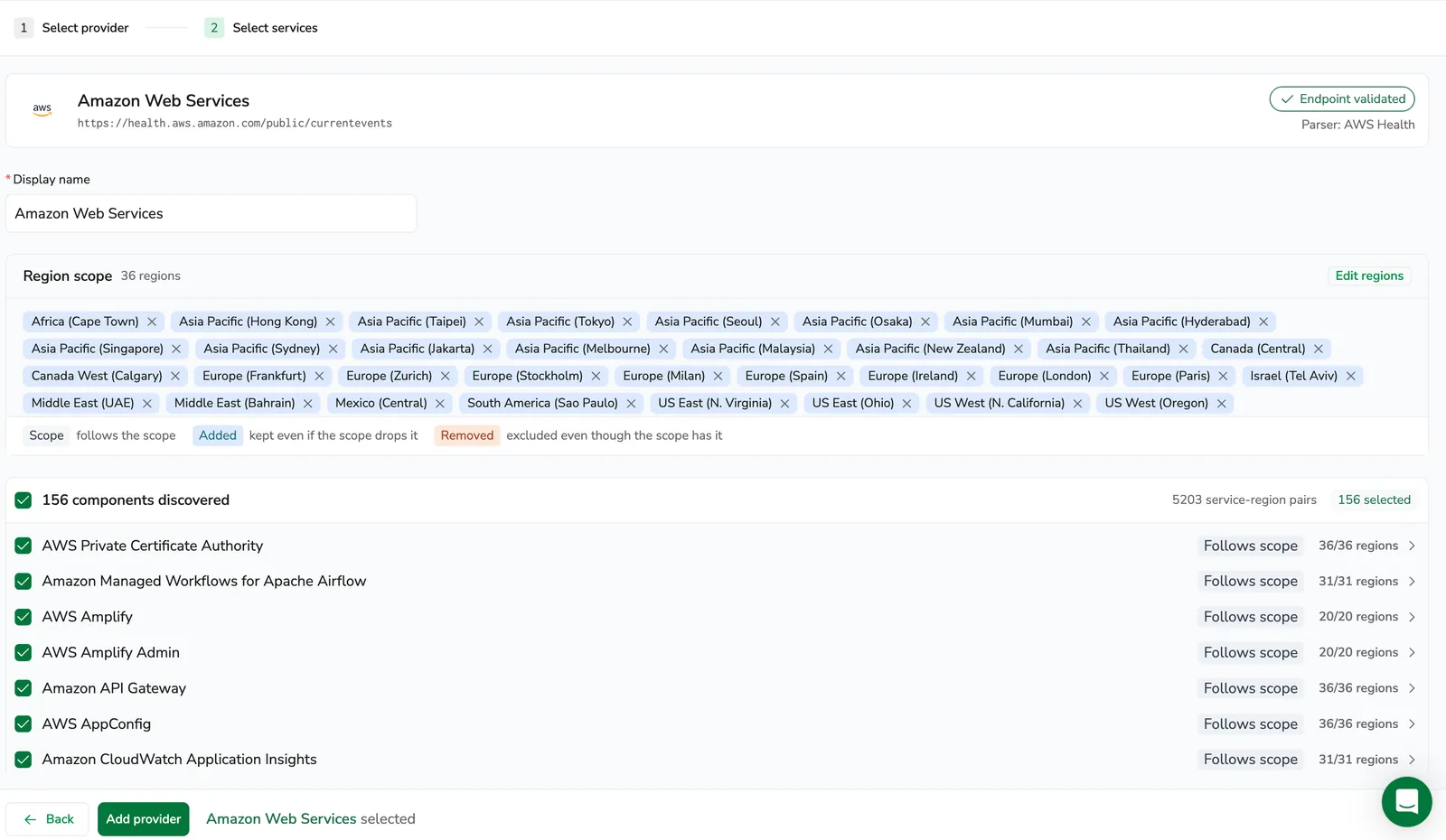Expand regions for Amazon Managed Workflows row
Image resolution: width=1446 pixels, height=840 pixels.
1412,582
